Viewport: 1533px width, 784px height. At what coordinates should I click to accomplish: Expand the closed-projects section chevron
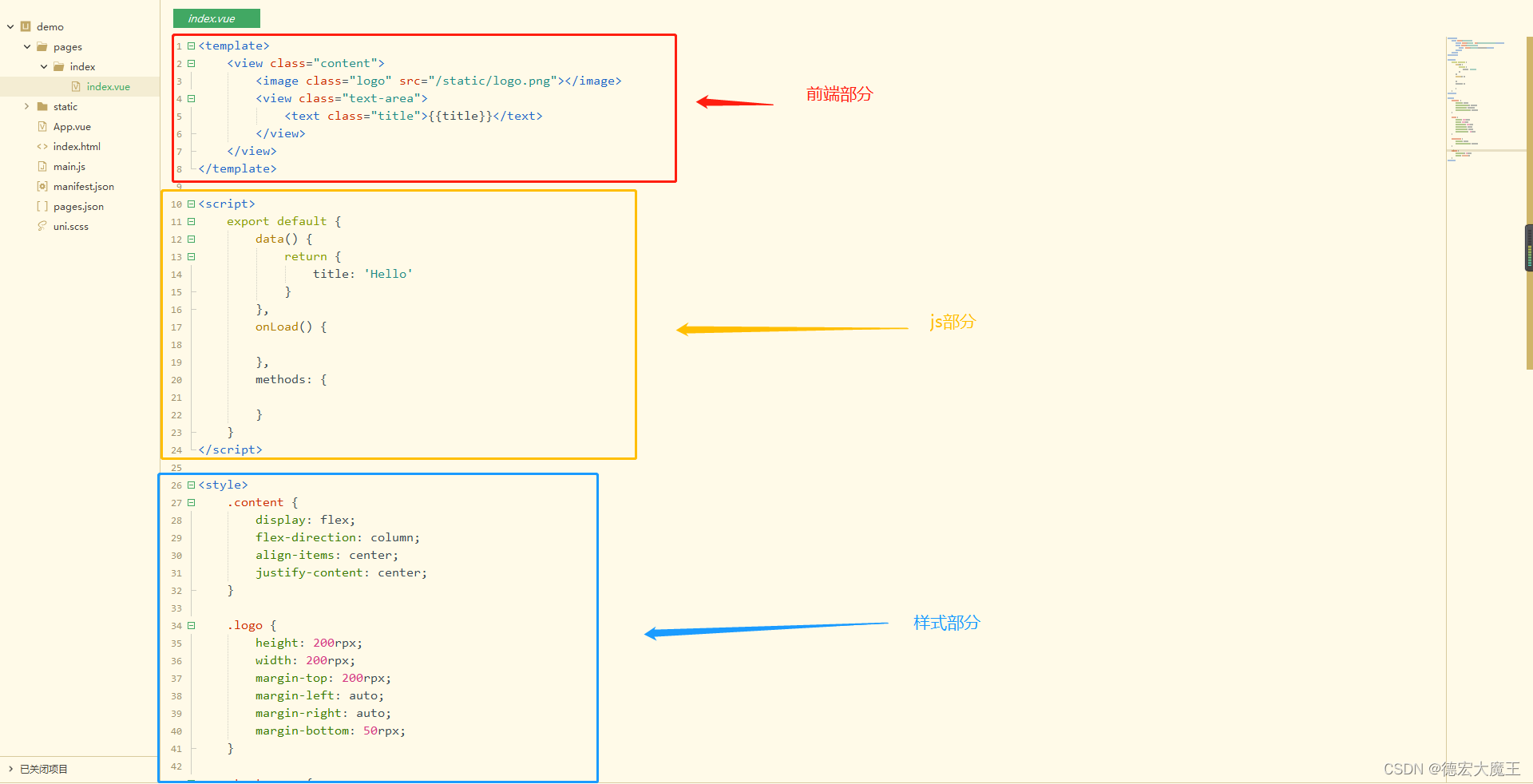(x=10, y=770)
